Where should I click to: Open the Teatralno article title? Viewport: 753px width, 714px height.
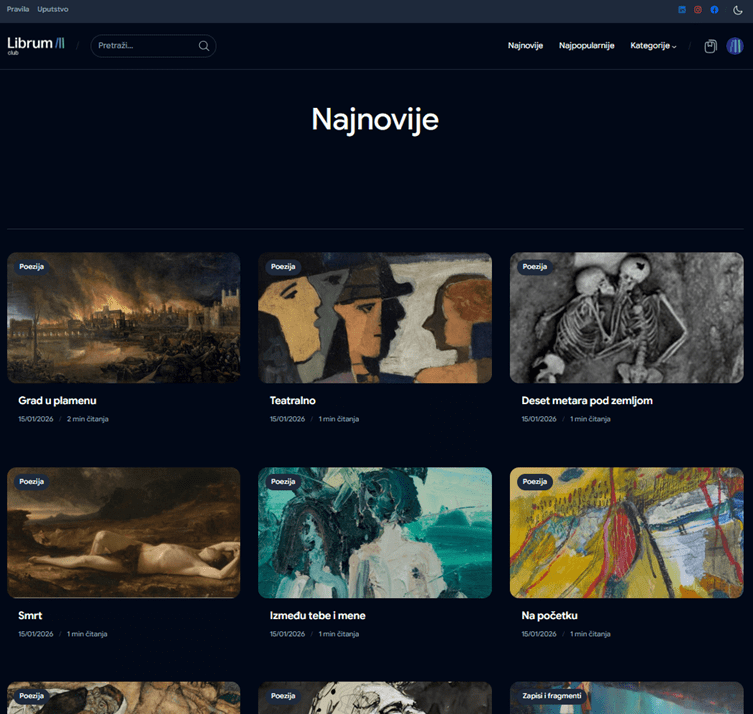293,401
